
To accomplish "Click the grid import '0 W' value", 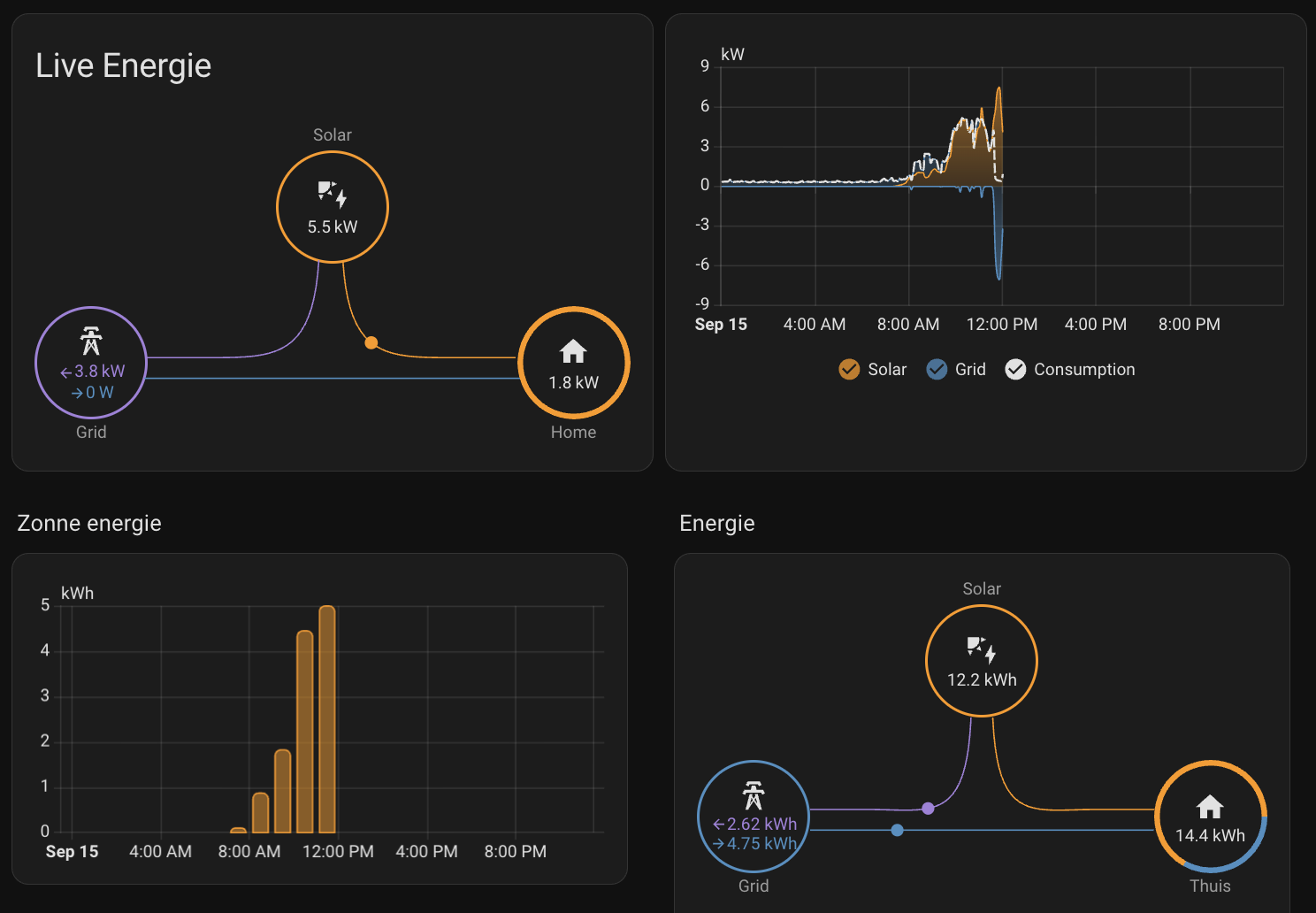I will (93, 392).
